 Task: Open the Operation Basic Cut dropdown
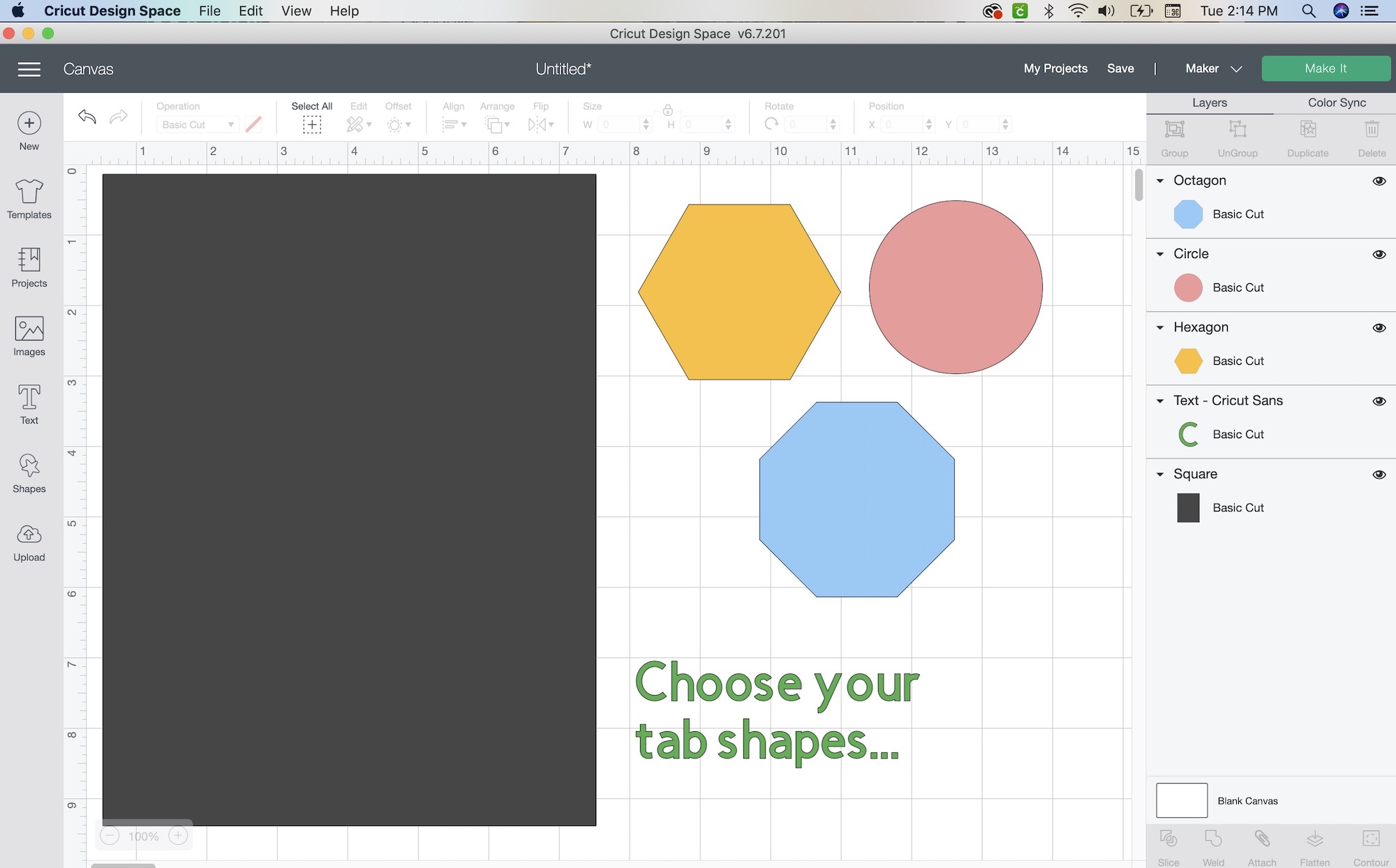[198, 125]
